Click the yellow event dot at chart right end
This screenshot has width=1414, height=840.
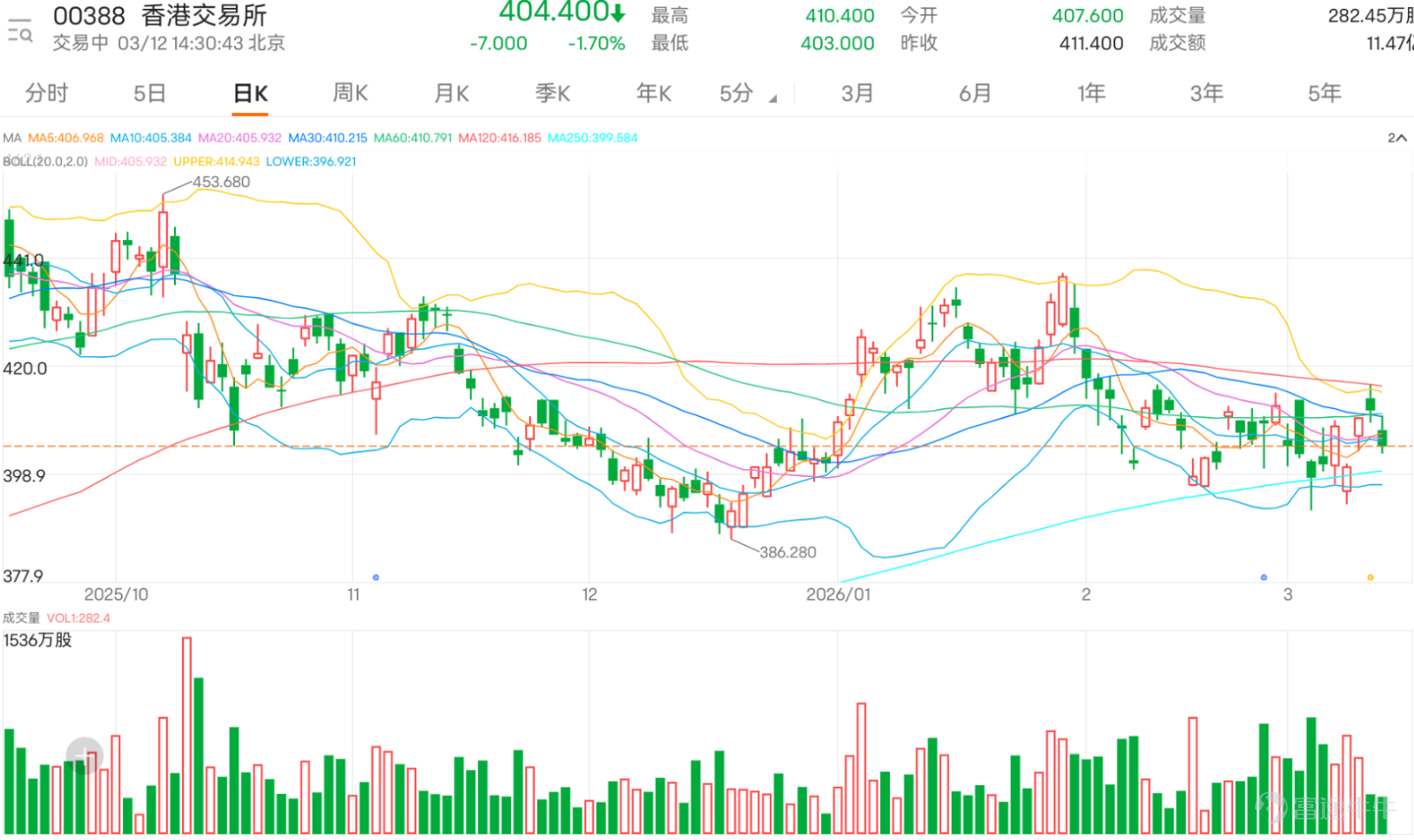coord(1371,578)
